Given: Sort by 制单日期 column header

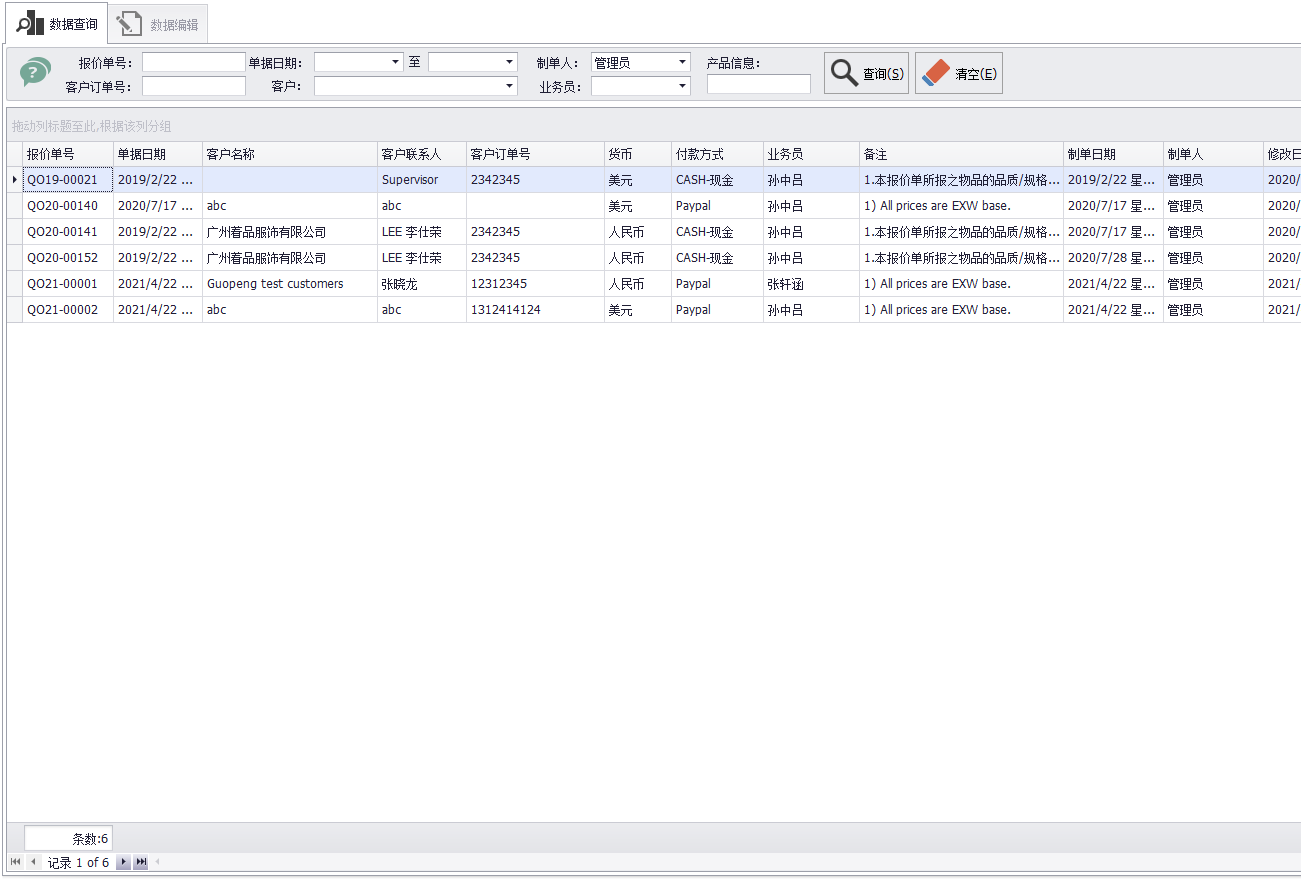Looking at the screenshot, I should [x=1113, y=154].
